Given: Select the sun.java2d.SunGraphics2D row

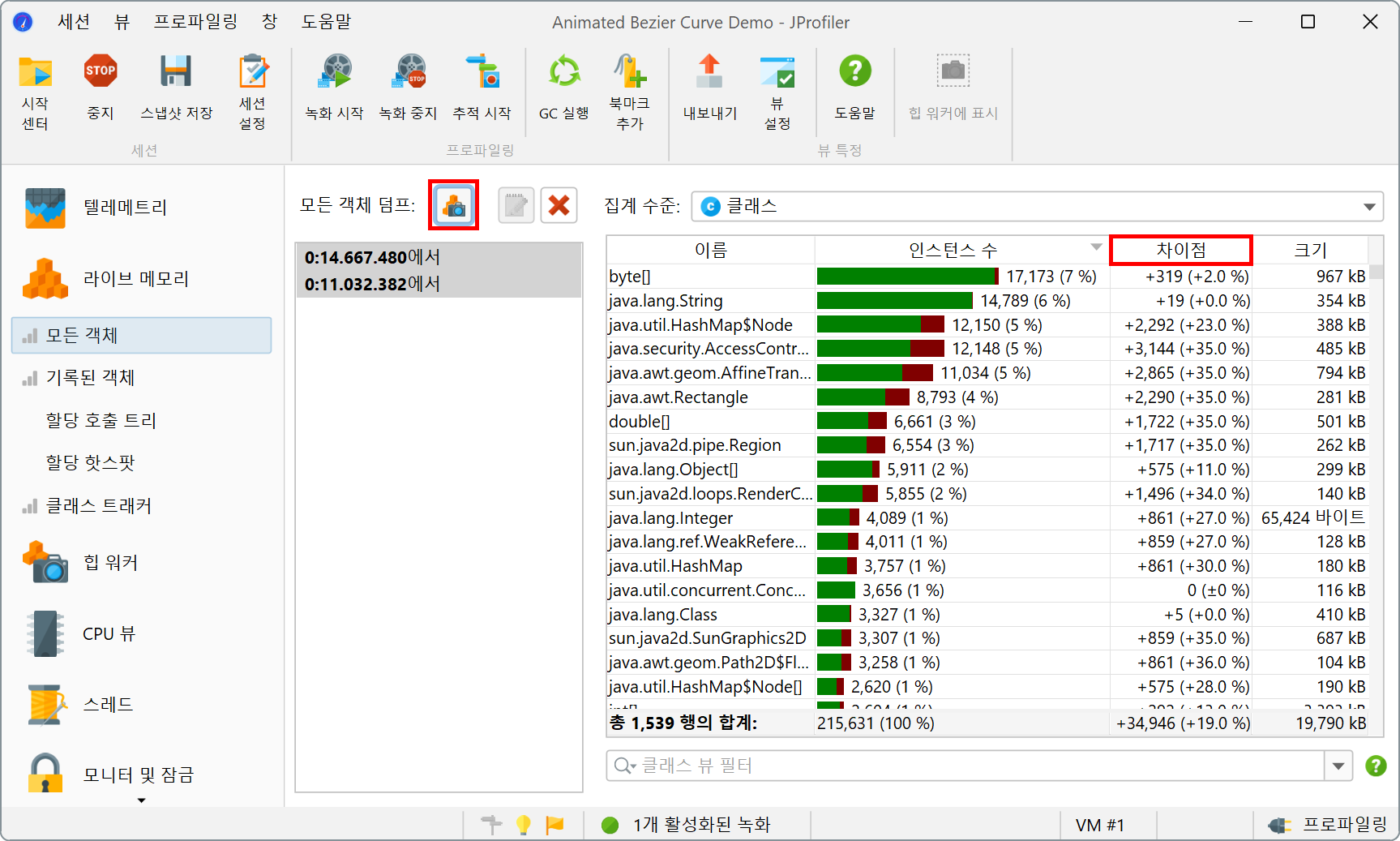Looking at the screenshot, I should 987,638.
